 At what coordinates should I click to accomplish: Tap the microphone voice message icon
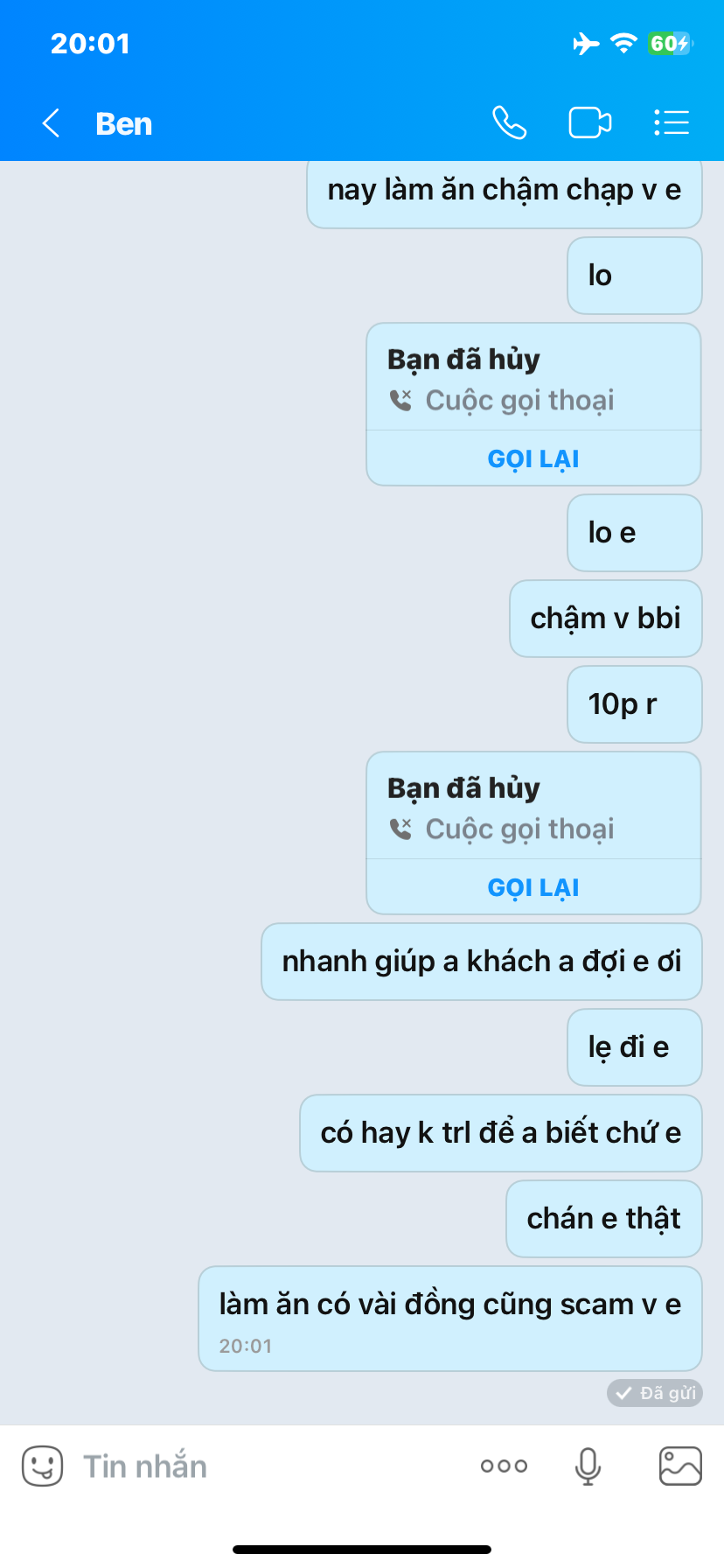pos(588,1466)
